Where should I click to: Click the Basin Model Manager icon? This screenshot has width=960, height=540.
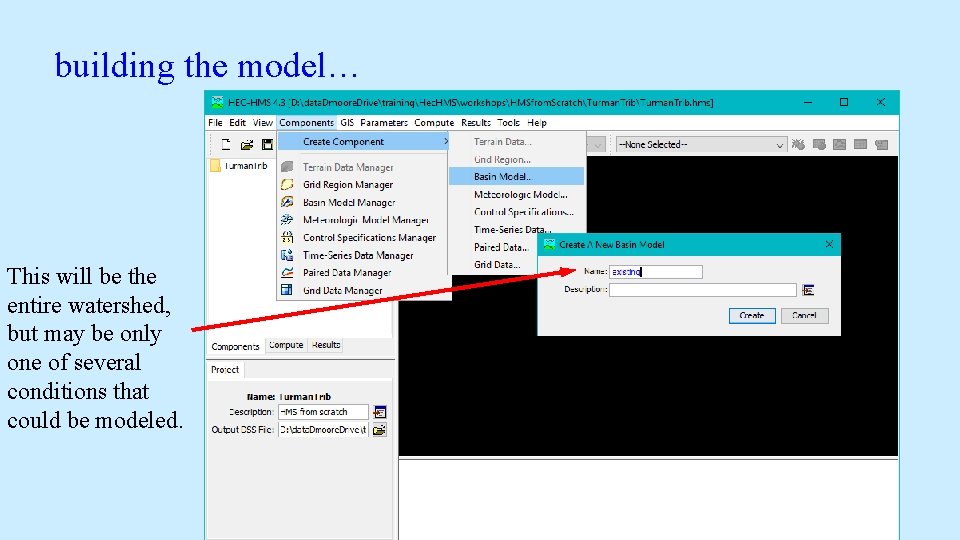coord(287,202)
